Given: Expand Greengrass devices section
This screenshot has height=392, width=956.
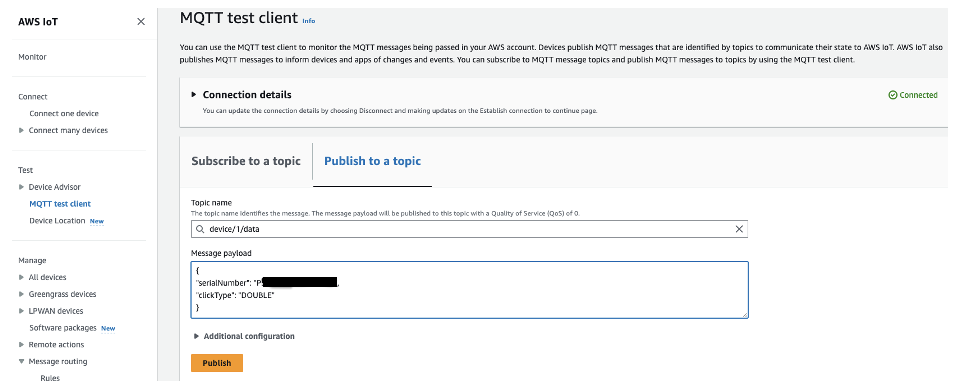Looking at the screenshot, I should pos(22,294).
